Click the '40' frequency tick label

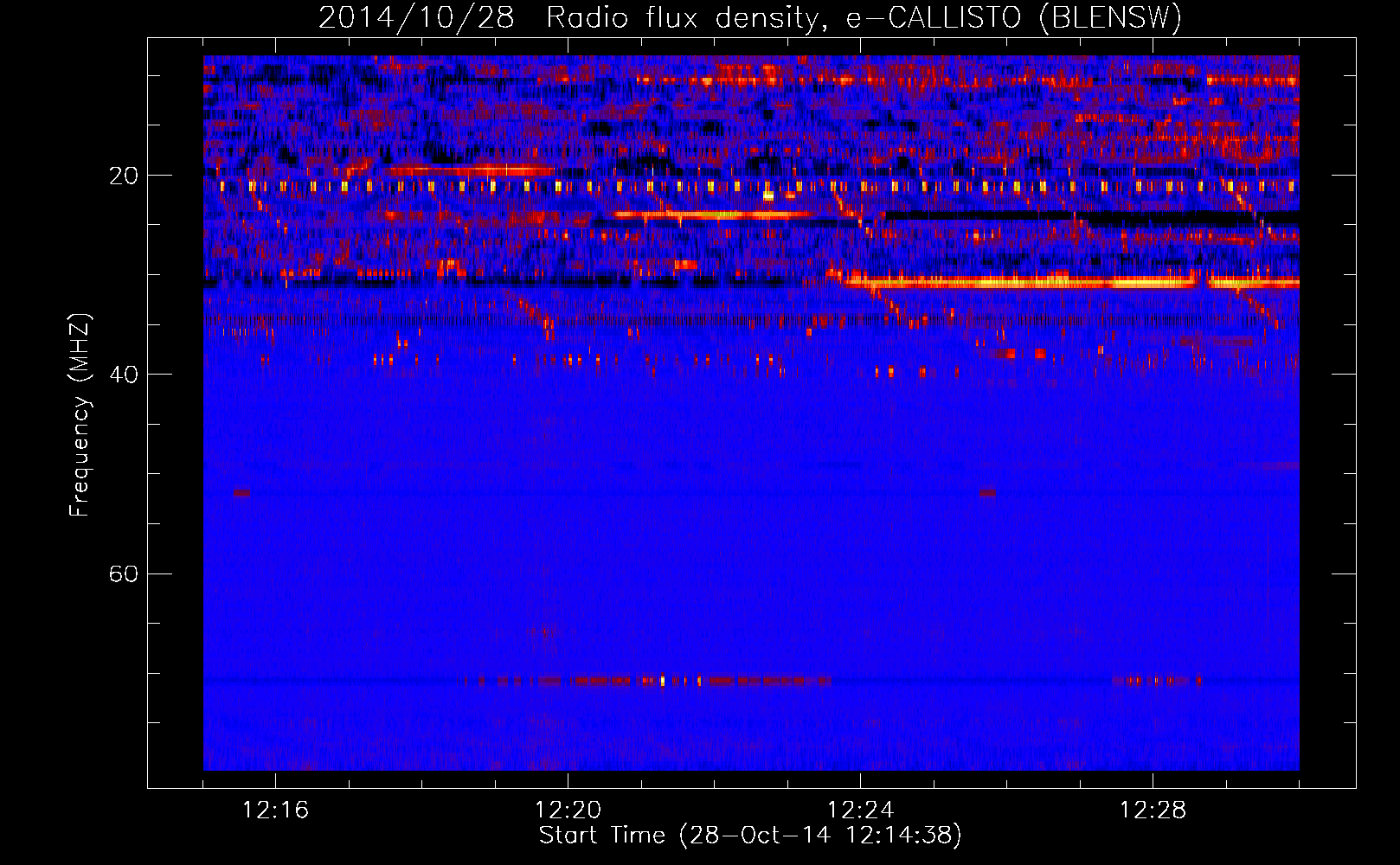tap(124, 375)
